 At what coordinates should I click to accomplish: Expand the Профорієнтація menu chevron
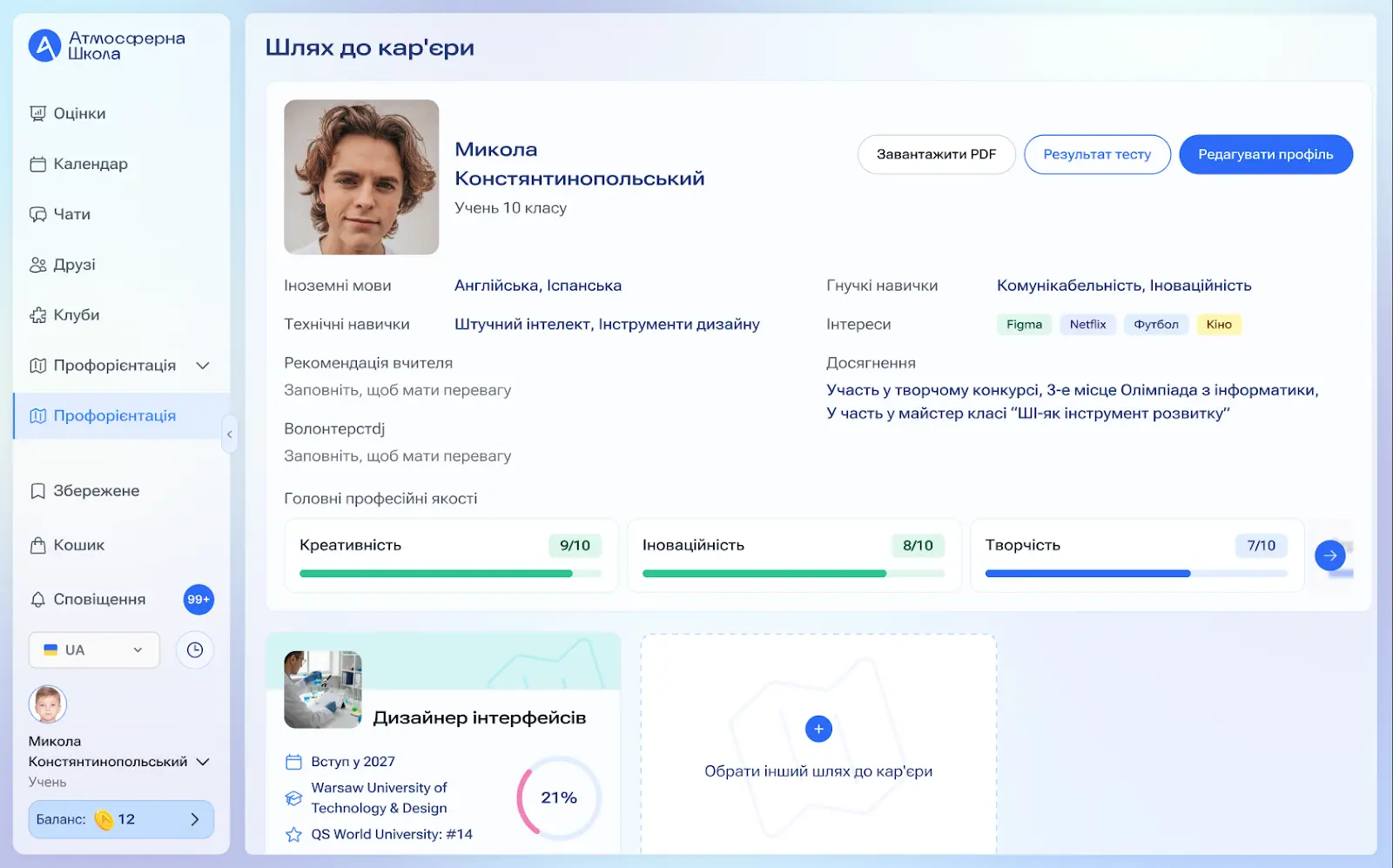[203, 366]
